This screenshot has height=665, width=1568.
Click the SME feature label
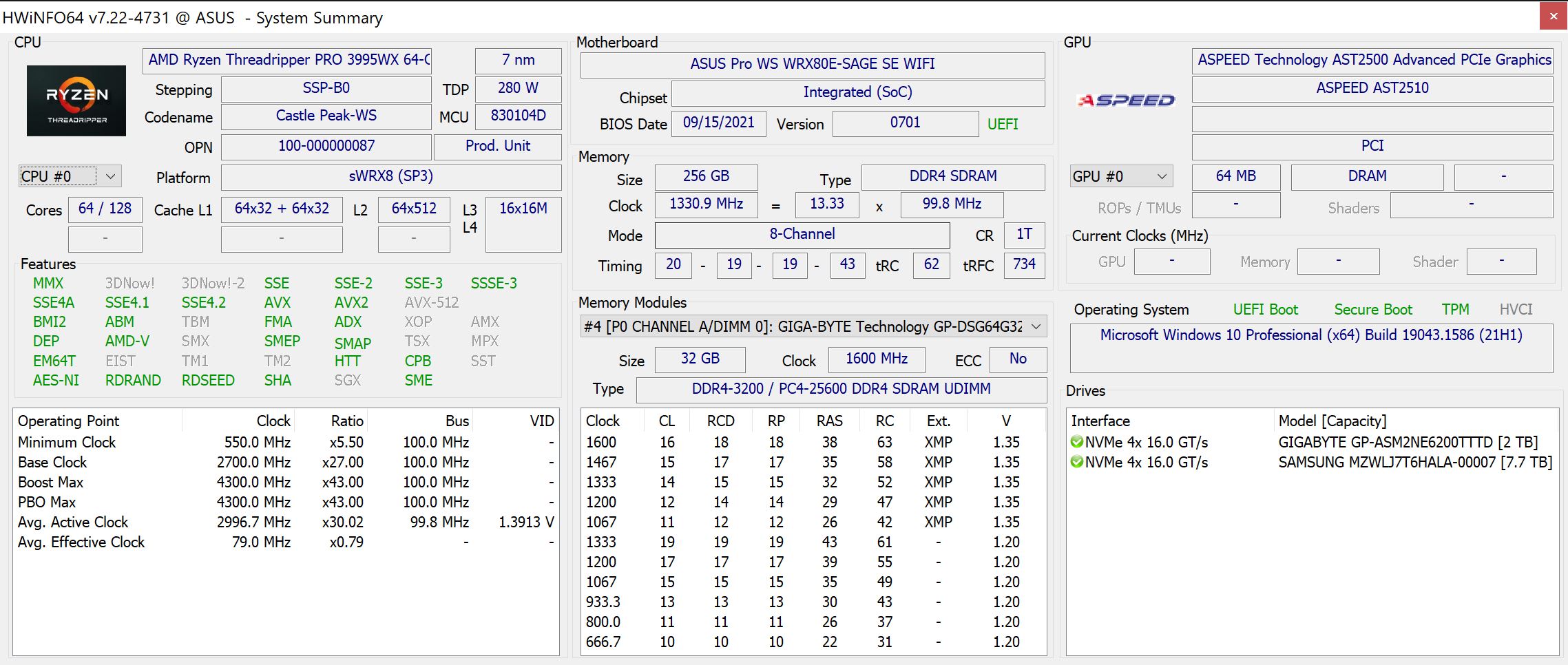pos(419,381)
